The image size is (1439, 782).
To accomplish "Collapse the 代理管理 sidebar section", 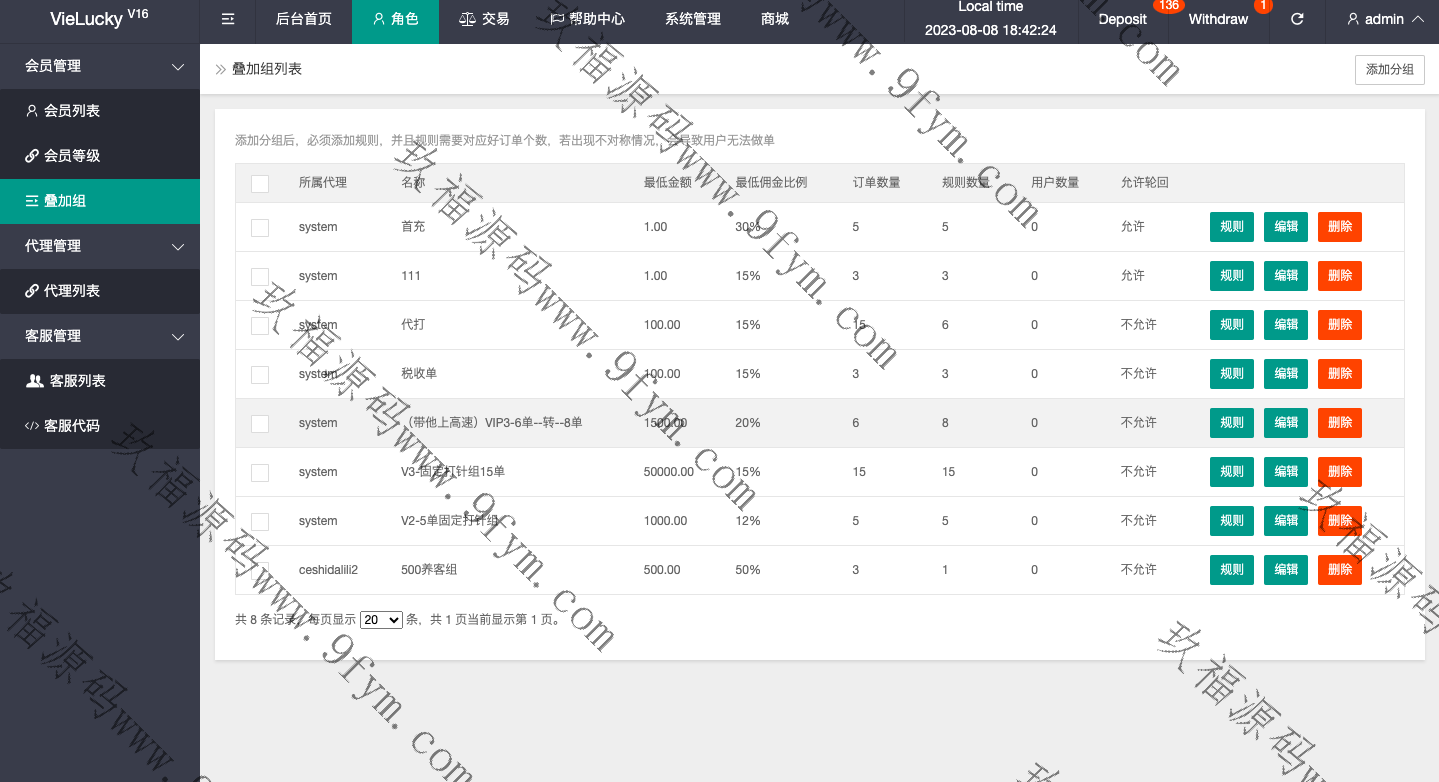I will pyautogui.click(x=178, y=246).
